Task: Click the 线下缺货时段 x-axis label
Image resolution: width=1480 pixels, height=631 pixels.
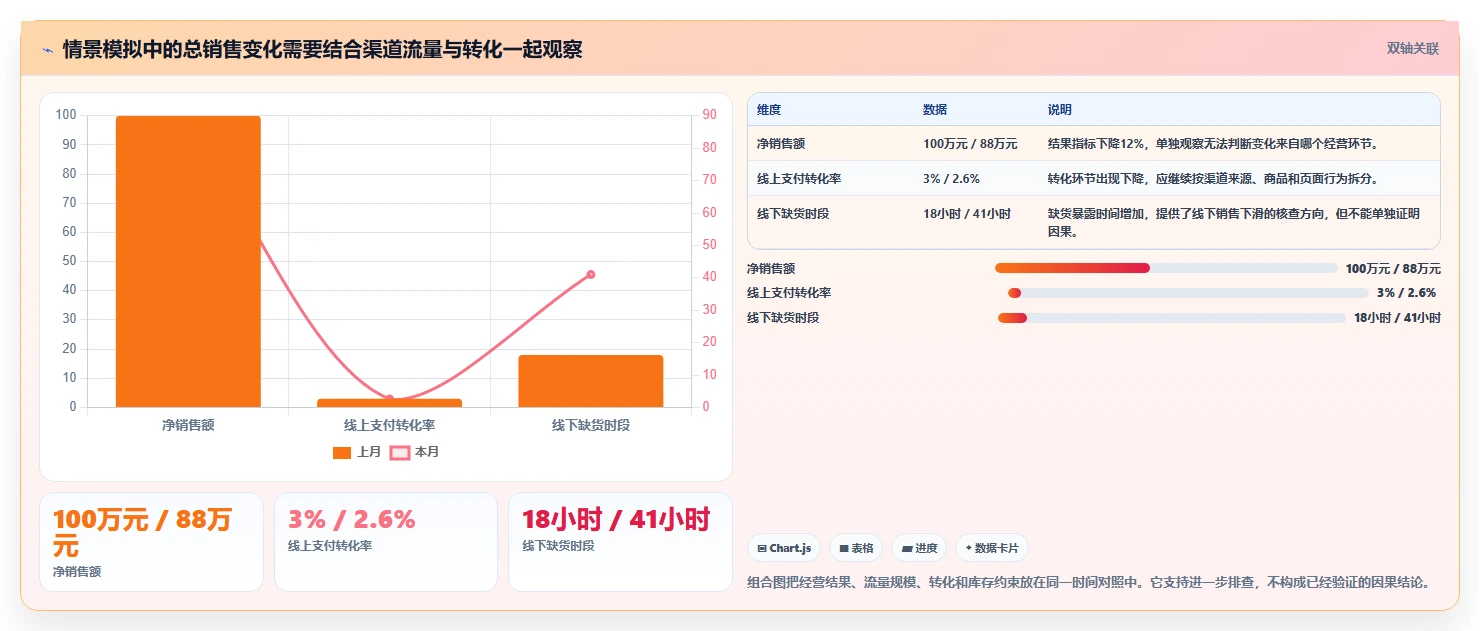Action: click(591, 425)
